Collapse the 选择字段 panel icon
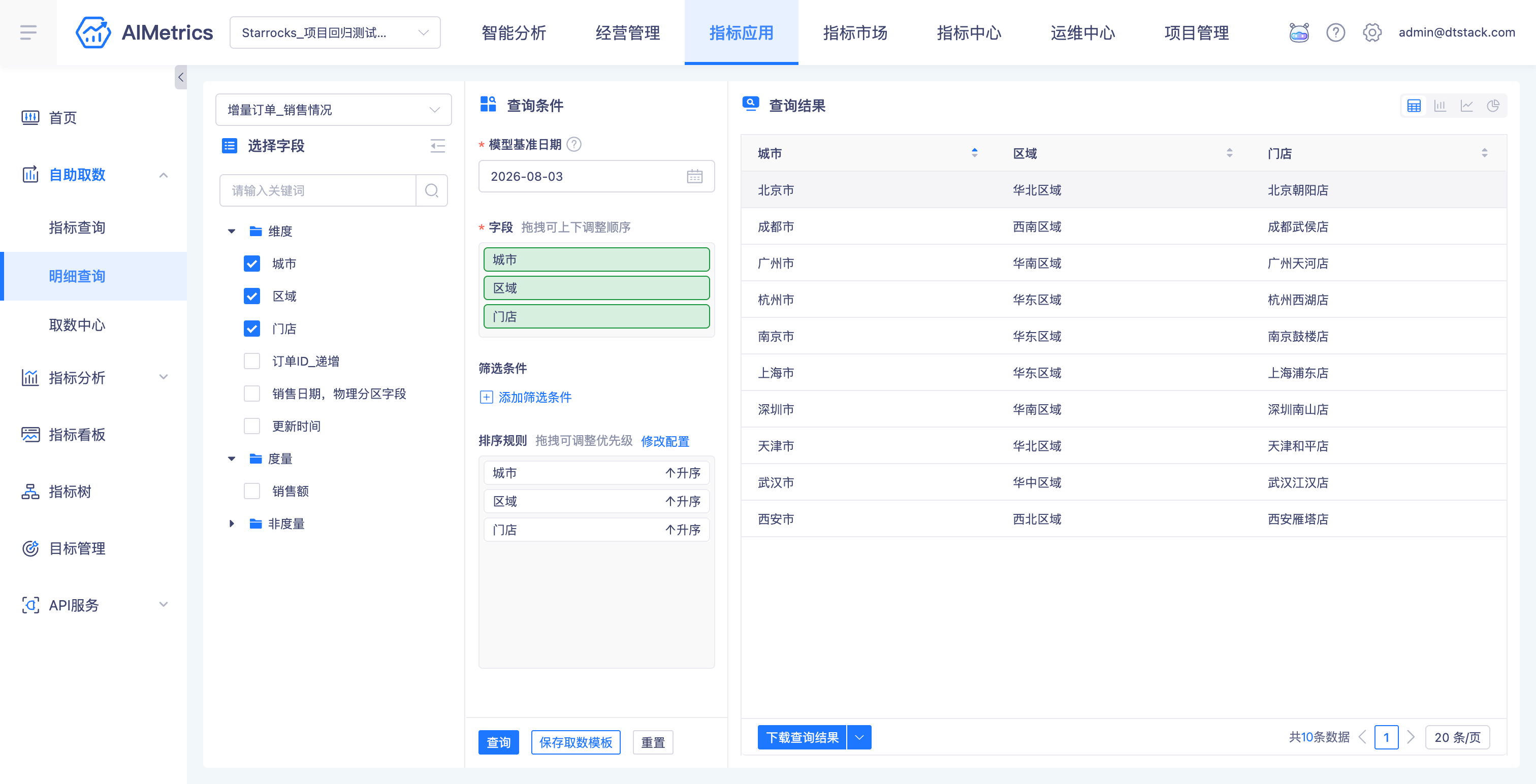Screen dimensions: 1536x784 pos(438,146)
